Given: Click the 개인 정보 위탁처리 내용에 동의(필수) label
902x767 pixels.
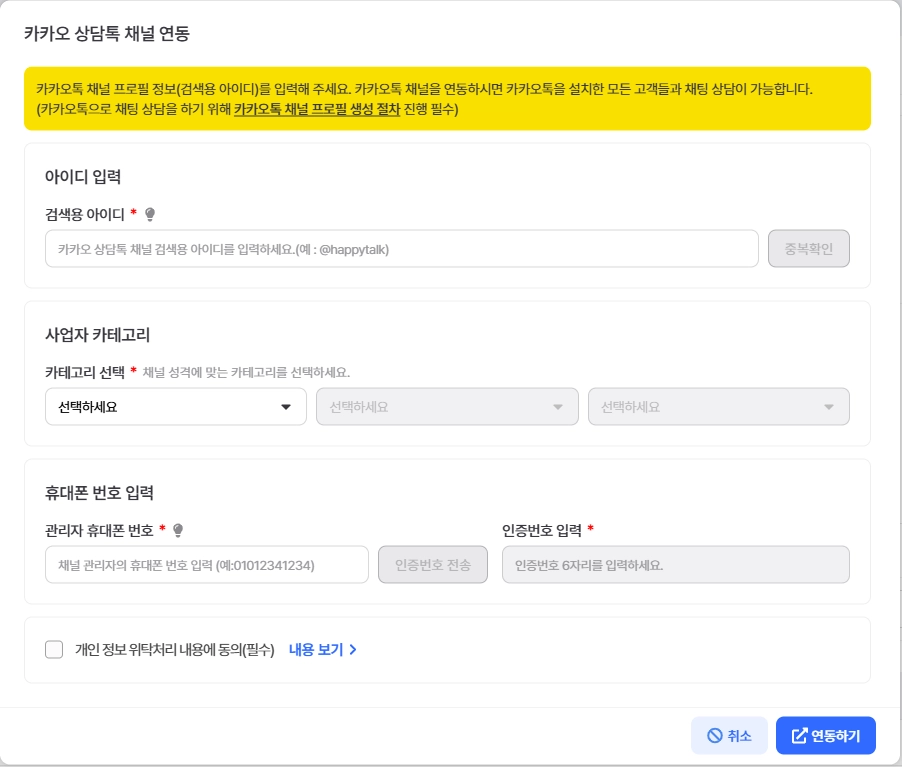Looking at the screenshot, I should tap(174, 650).
